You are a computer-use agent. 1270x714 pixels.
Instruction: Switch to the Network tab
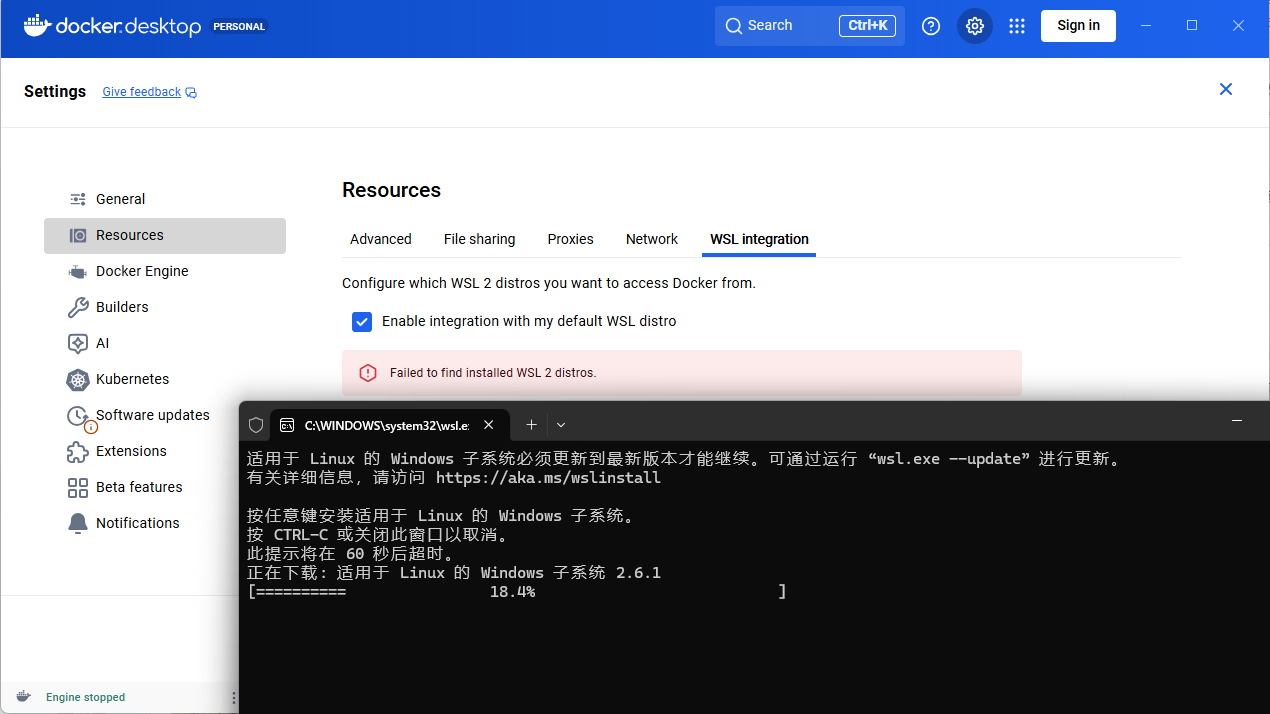652,239
